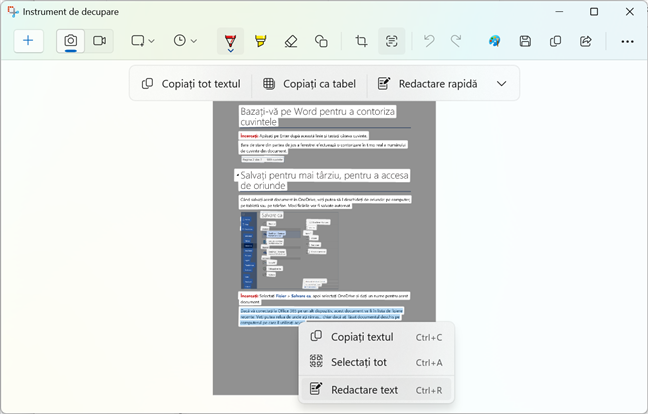Choose Redactare text in context menu
The width and height of the screenshot is (648, 414).
[364, 389]
